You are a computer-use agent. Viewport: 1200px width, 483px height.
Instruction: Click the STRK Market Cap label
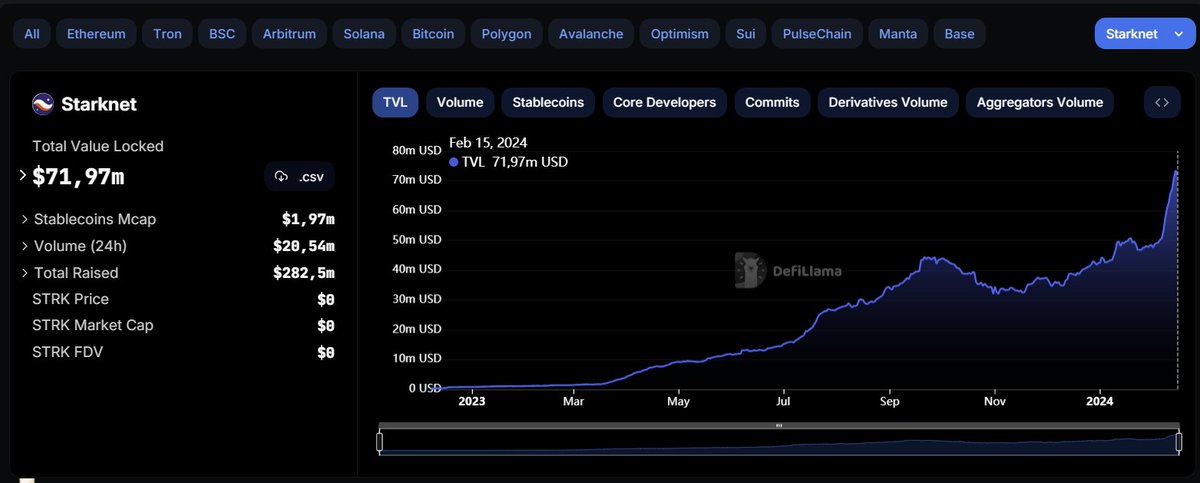point(93,325)
